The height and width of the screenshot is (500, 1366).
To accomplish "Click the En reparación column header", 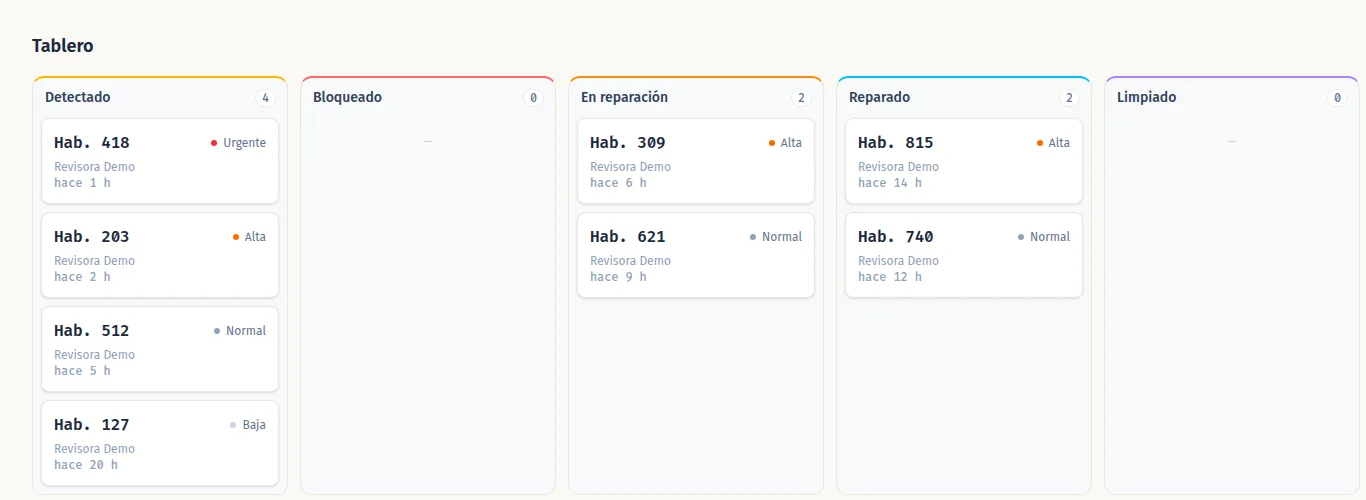I will pos(624,97).
